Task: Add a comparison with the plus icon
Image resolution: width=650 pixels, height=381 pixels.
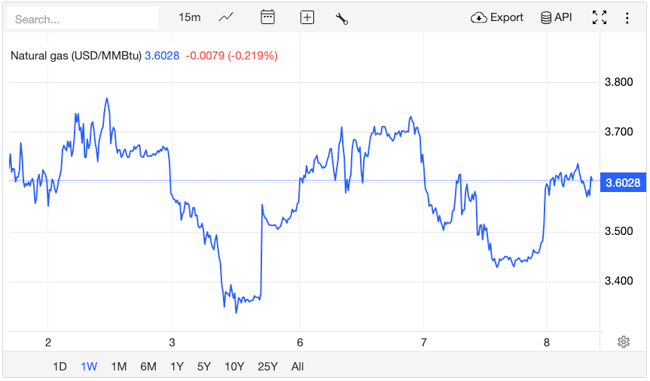Action: [307, 17]
